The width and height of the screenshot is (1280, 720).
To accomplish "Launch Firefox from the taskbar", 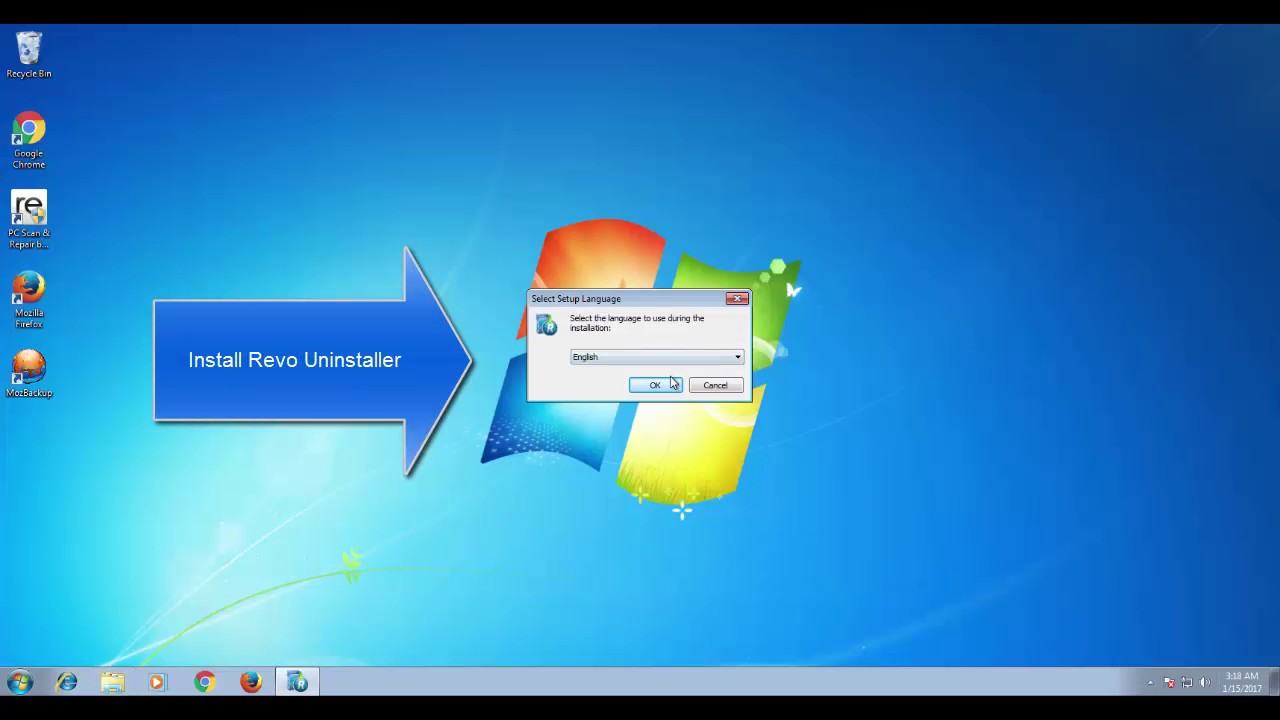I will click(x=250, y=682).
